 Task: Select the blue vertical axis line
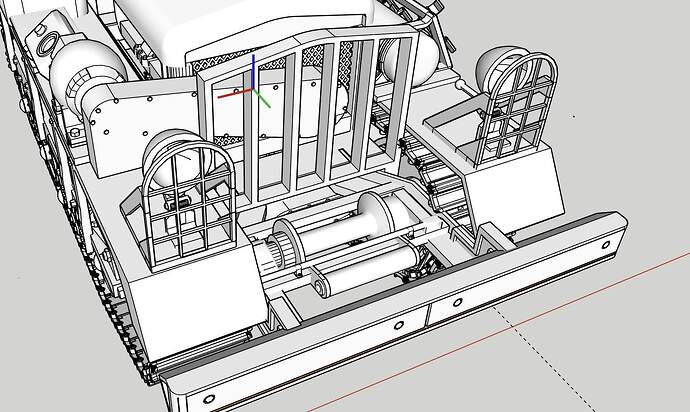pos(254,70)
